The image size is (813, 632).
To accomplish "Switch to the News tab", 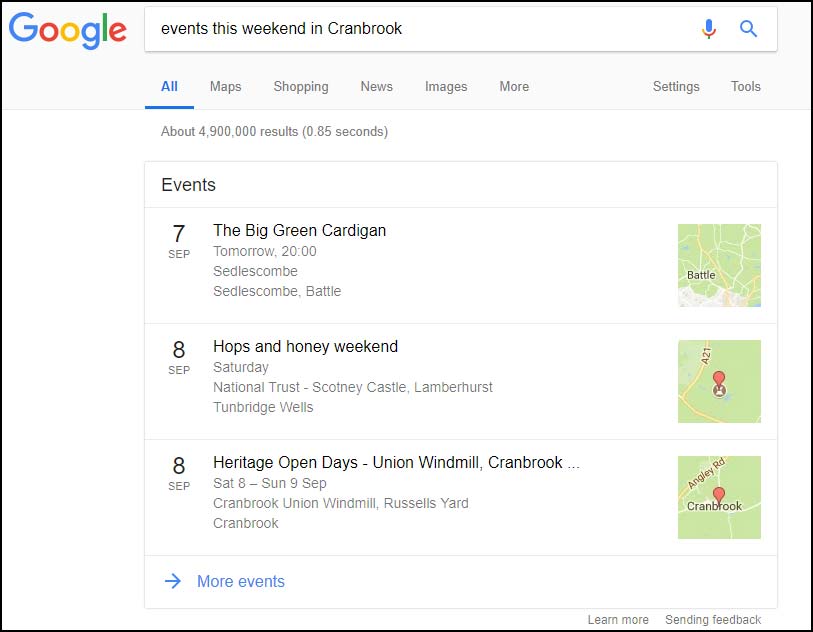I will pos(376,87).
